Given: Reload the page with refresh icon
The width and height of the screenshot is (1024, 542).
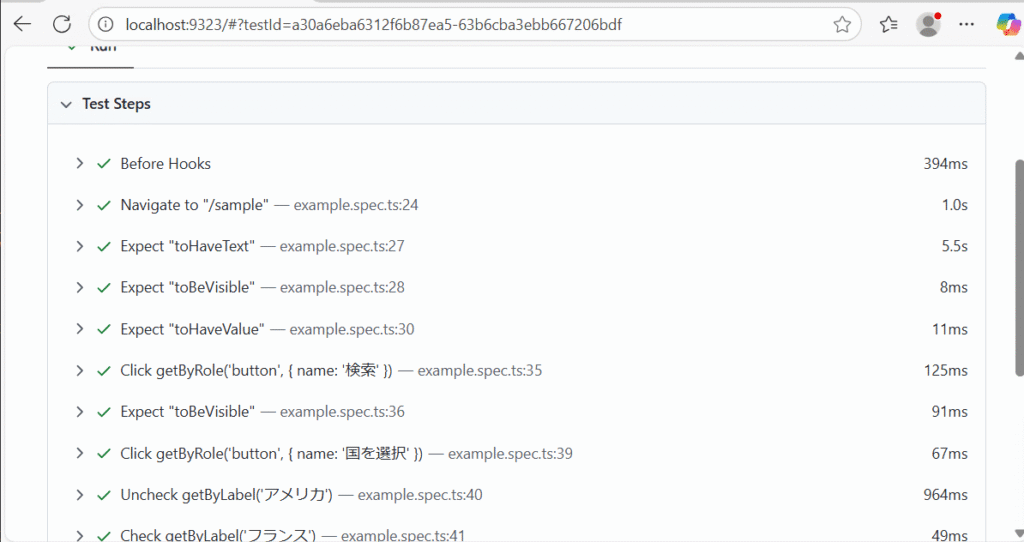Looking at the screenshot, I should 62,24.
